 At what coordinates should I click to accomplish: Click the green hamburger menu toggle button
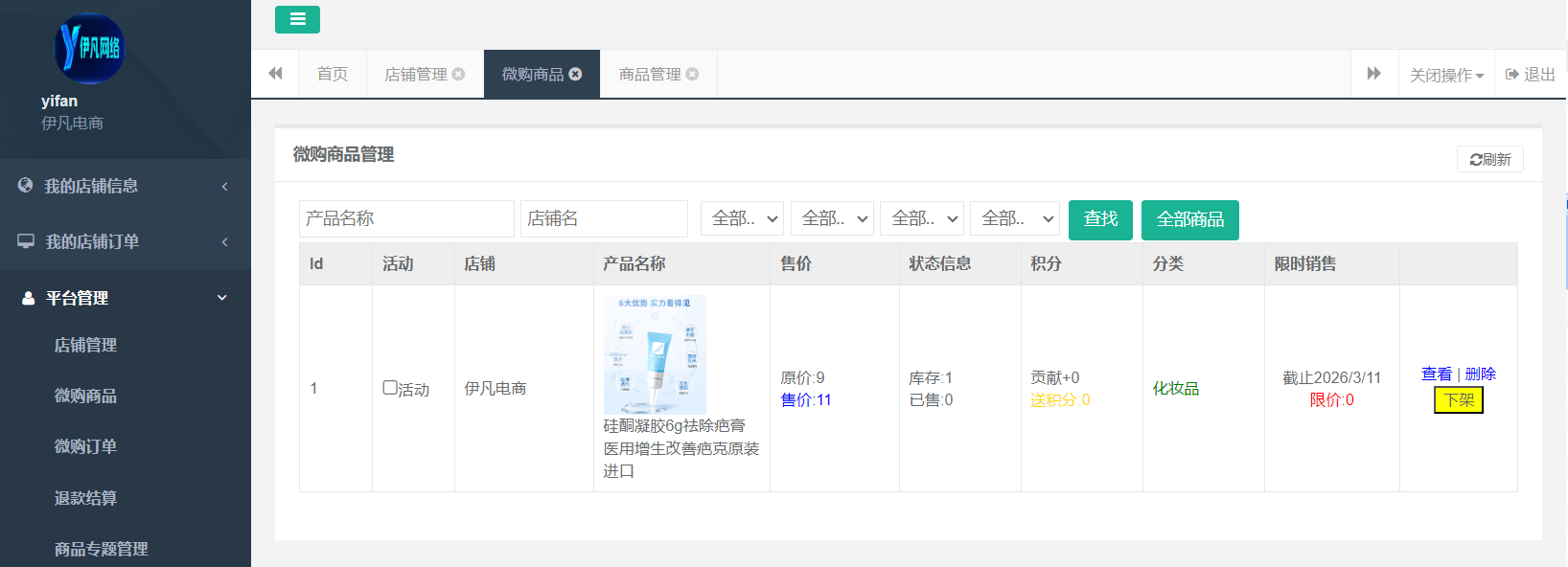point(297,19)
